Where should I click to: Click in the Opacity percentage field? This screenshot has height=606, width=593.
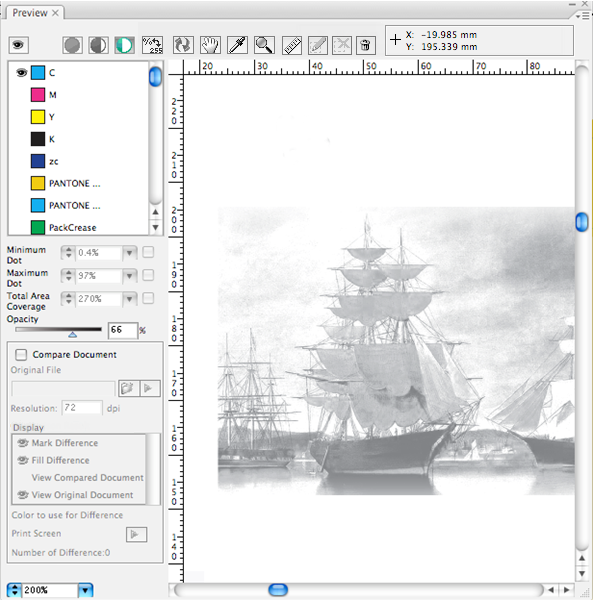coord(123,330)
